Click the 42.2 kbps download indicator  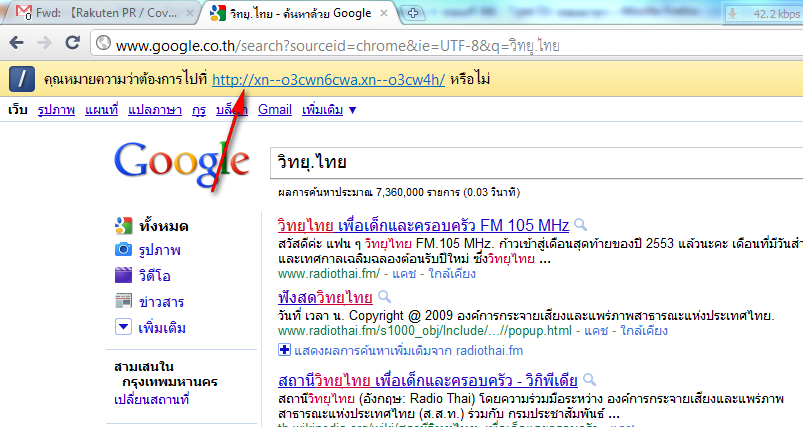[x=764, y=14]
